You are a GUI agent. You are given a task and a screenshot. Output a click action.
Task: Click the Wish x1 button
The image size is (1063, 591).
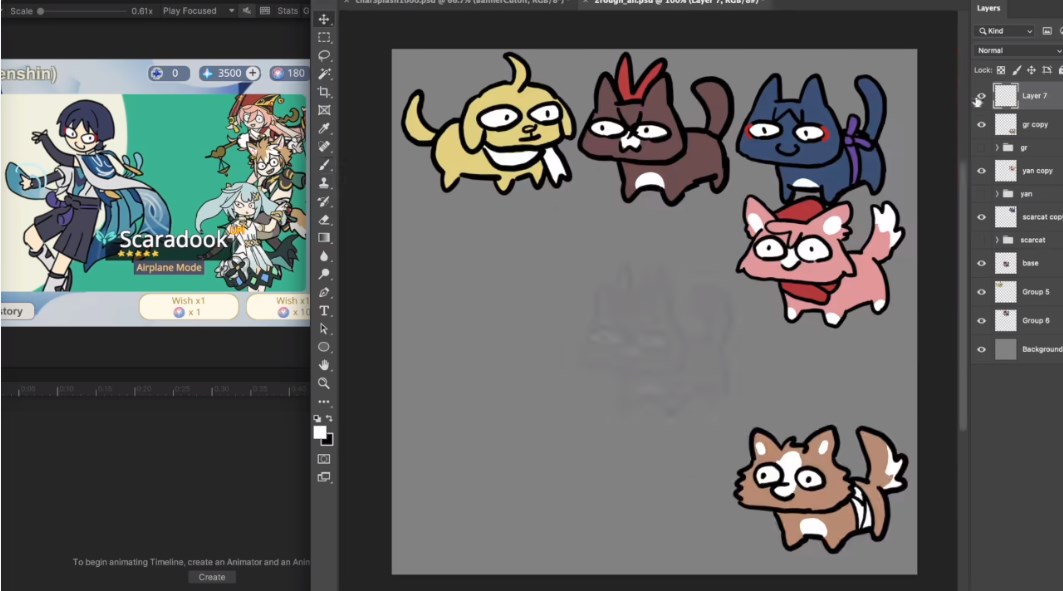coord(188,306)
